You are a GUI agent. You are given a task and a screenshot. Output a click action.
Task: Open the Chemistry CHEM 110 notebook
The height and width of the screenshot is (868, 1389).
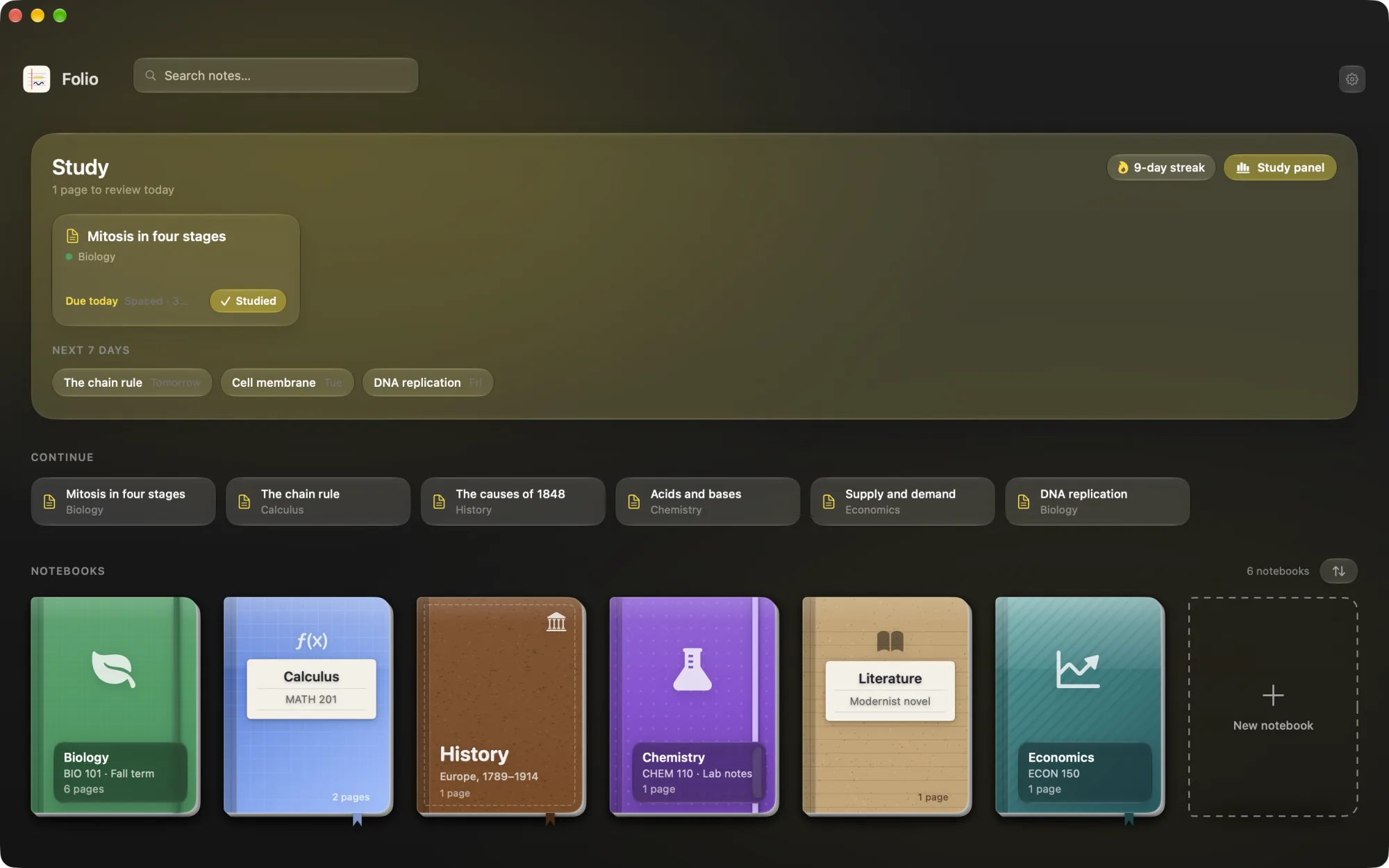(694, 706)
